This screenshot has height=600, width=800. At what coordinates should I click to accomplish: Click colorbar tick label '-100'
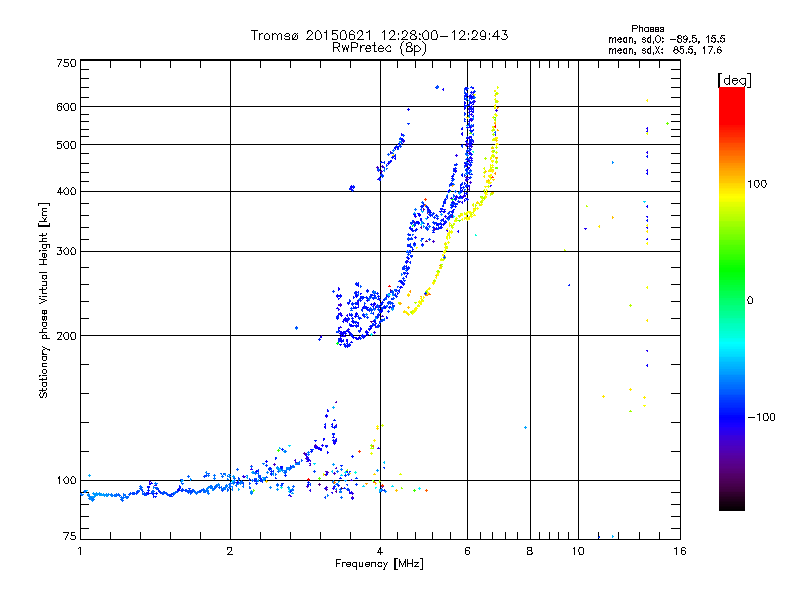pyautogui.click(x=761, y=417)
